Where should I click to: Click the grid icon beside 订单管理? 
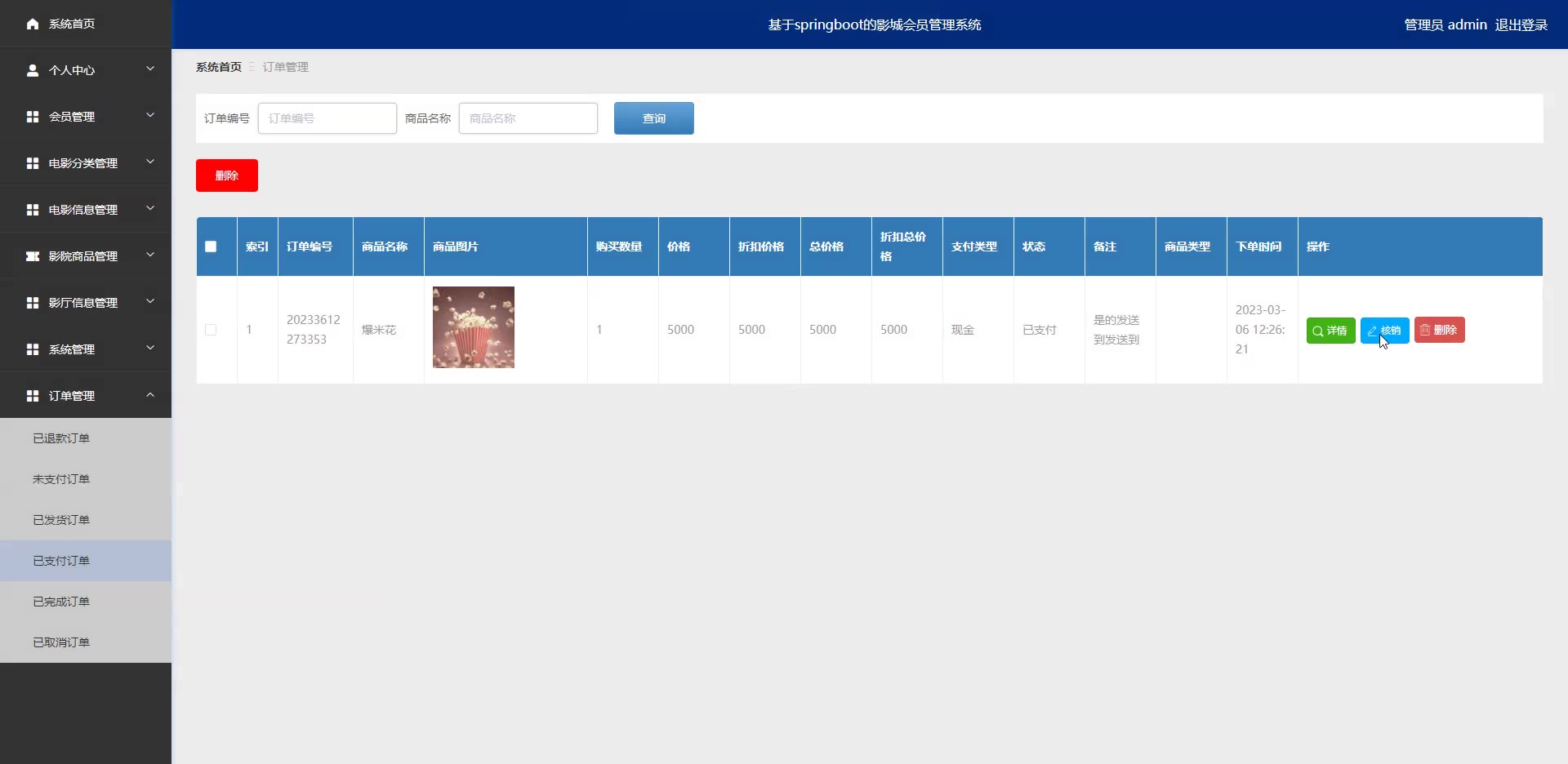33,396
